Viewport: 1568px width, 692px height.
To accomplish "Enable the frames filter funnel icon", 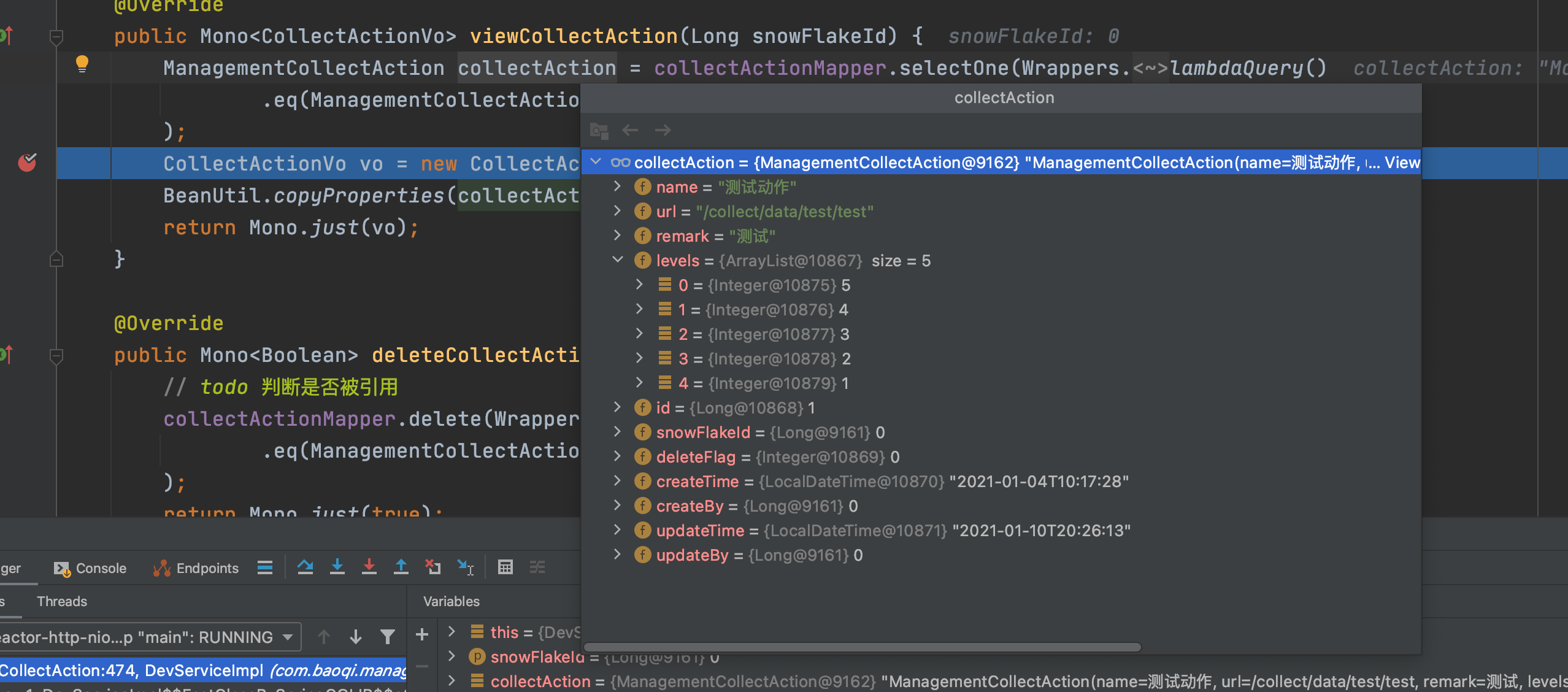I will point(388,637).
